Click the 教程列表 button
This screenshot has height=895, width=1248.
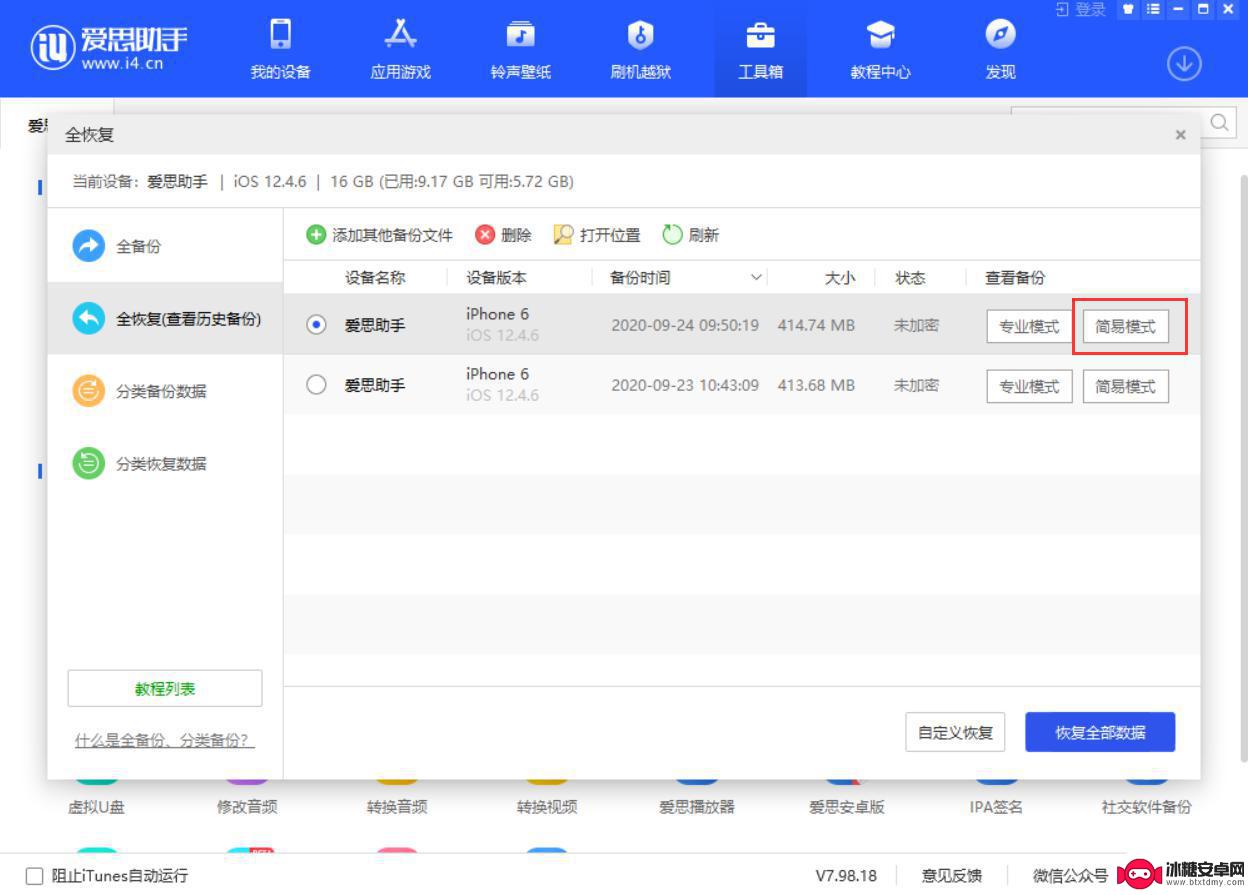click(165, 689)
